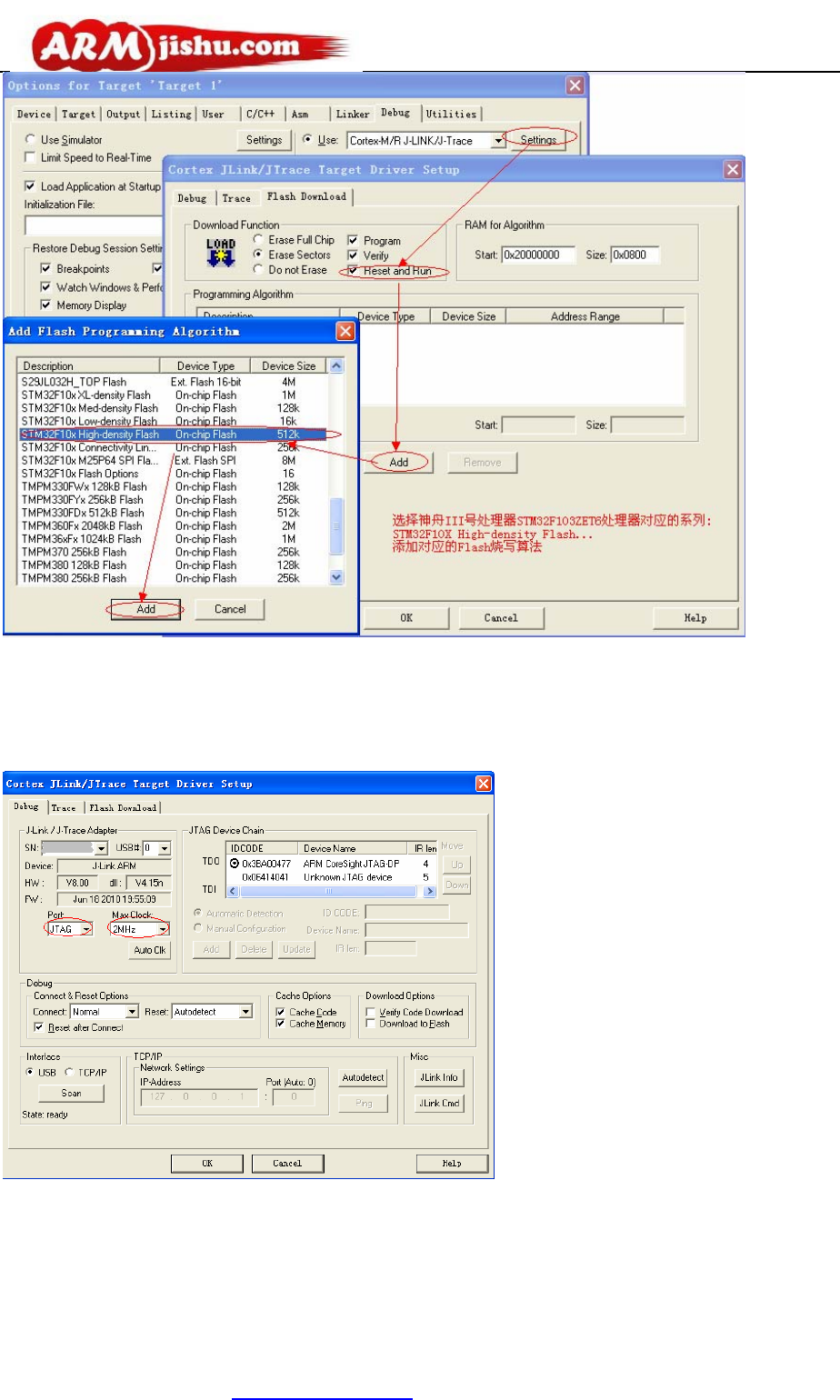Open the C/C++ tab

260,115
